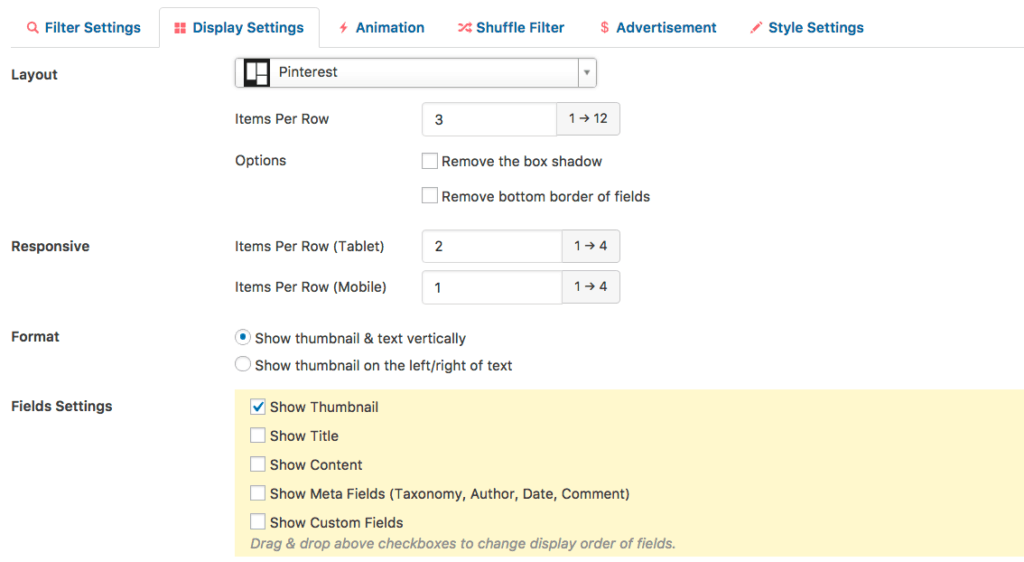Viewport: 1024px width, 562px height.
Task: Enable Remove the box shadow option
Action: point(430,161)
